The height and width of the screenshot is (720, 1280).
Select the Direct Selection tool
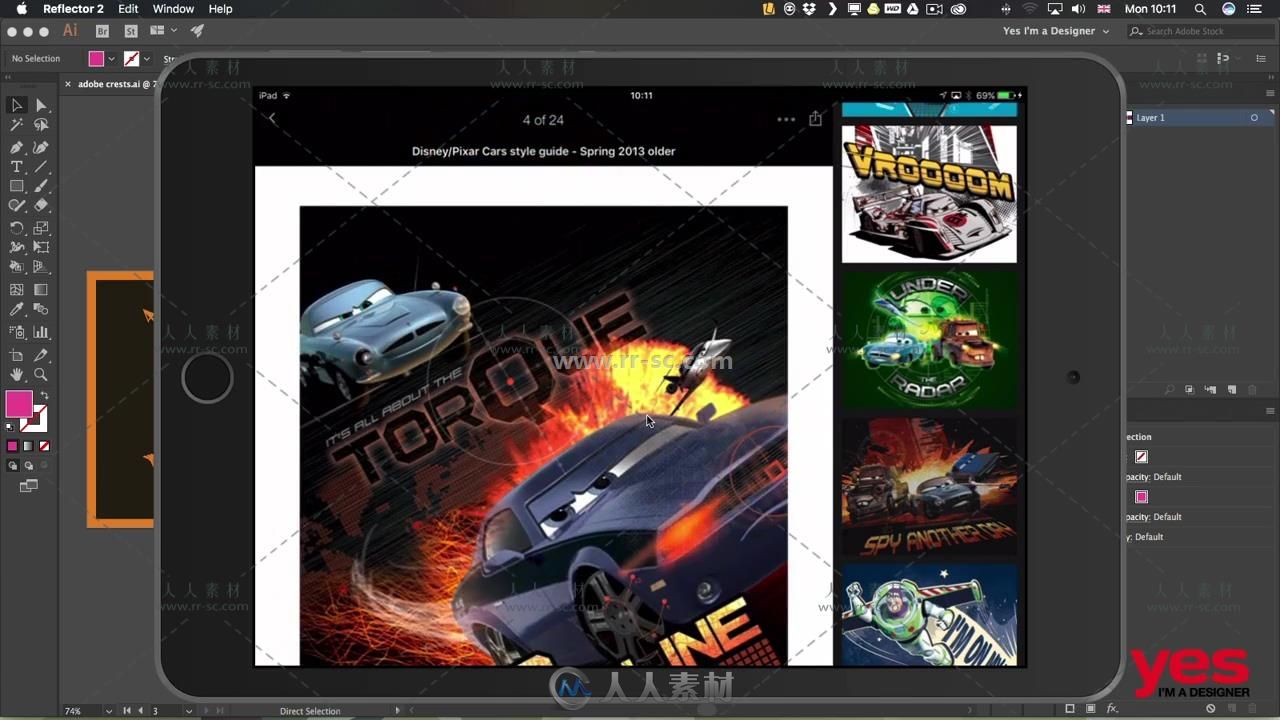41,105
